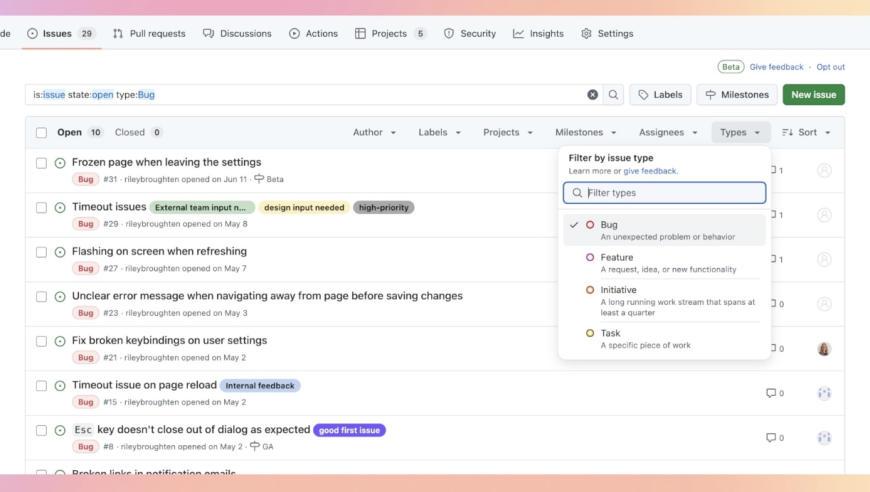This screenshot has width=870, height=492.
Task: GA milestone icon on issue #8
Action: point(255,446)
